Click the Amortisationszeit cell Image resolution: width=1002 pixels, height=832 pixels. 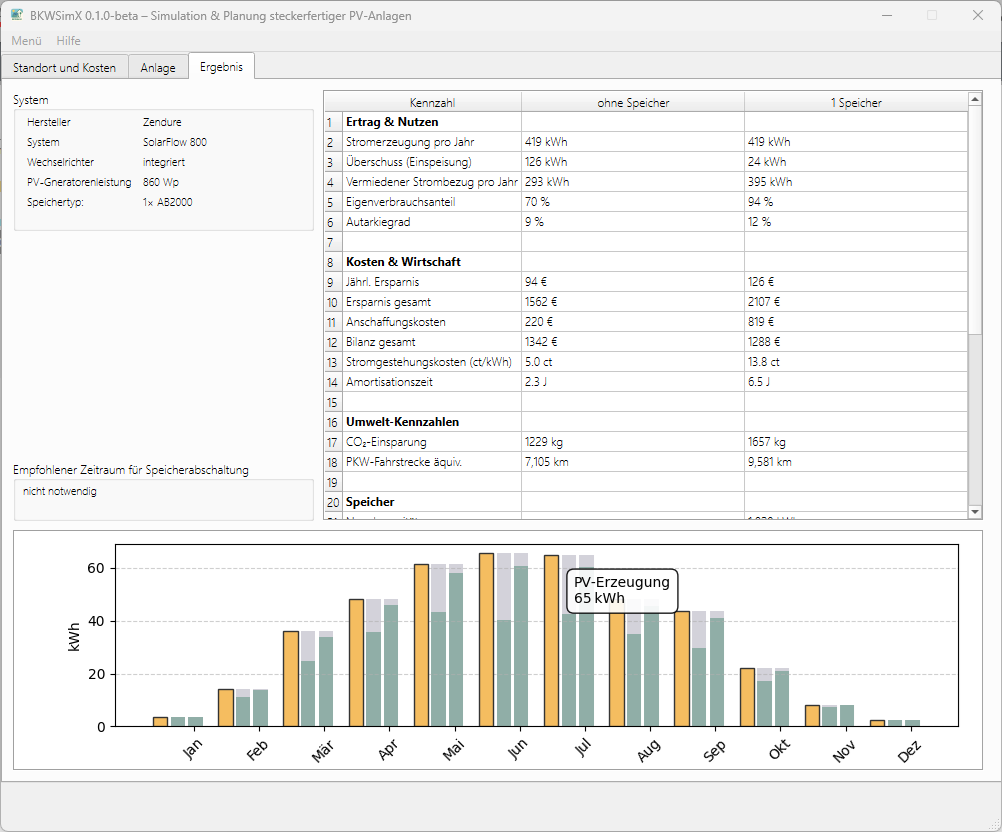(432, 382)
